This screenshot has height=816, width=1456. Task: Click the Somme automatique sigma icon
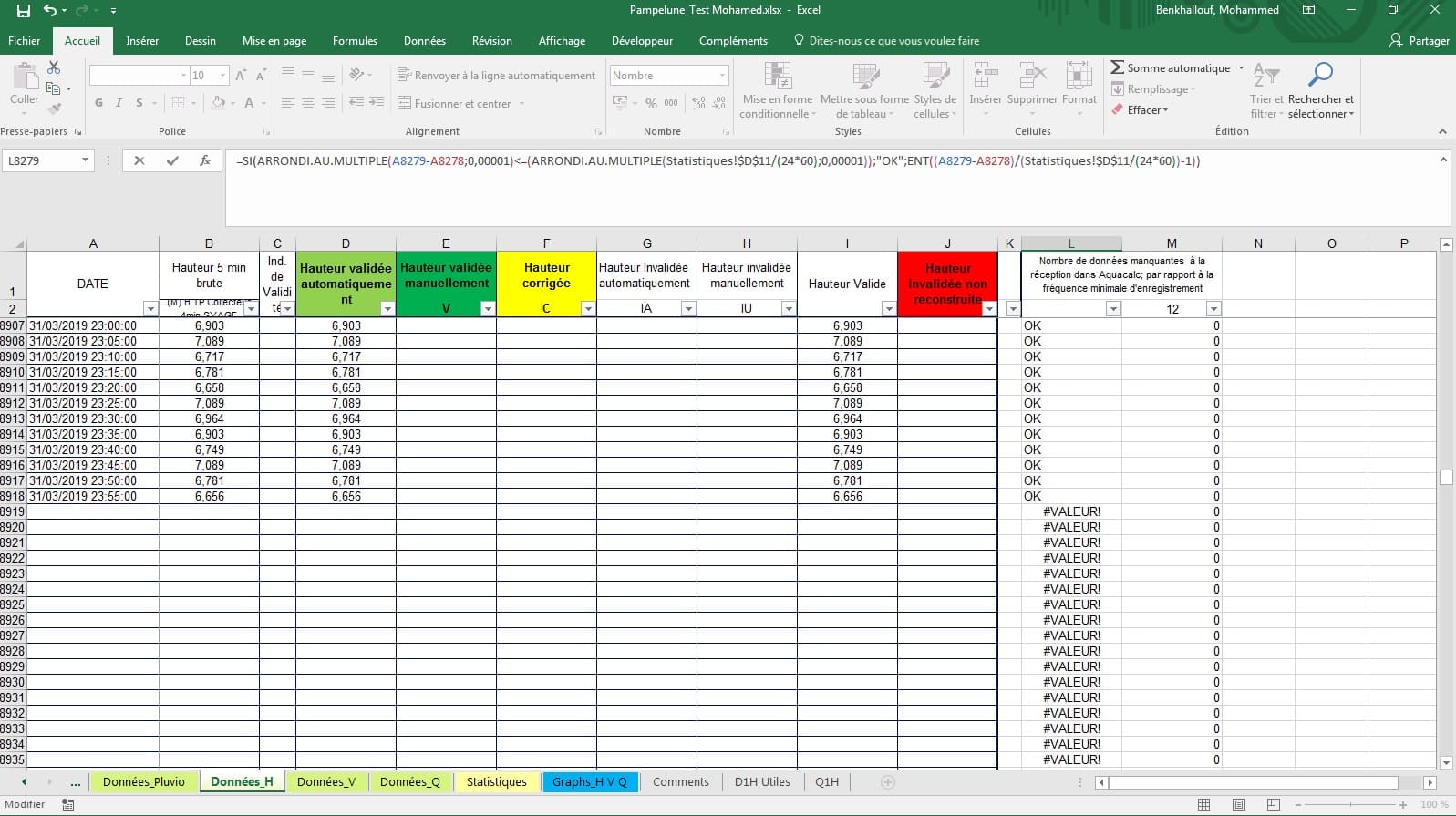(1117, 67)
